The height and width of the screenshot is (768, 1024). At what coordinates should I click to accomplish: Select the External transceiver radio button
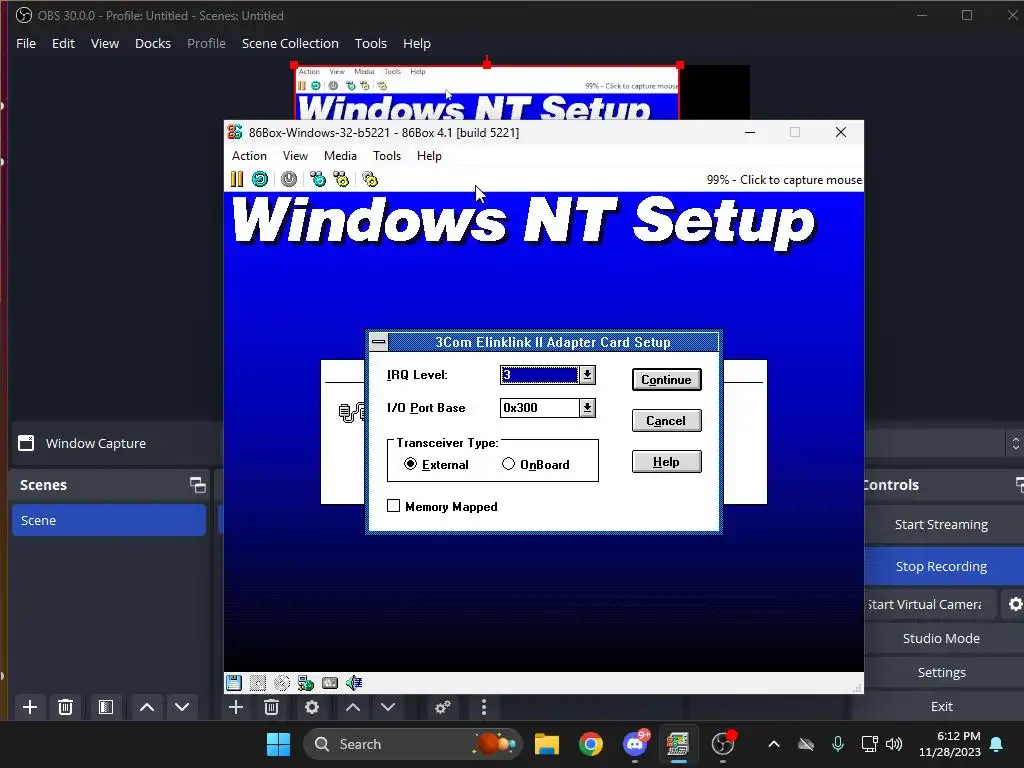(410, 464)
